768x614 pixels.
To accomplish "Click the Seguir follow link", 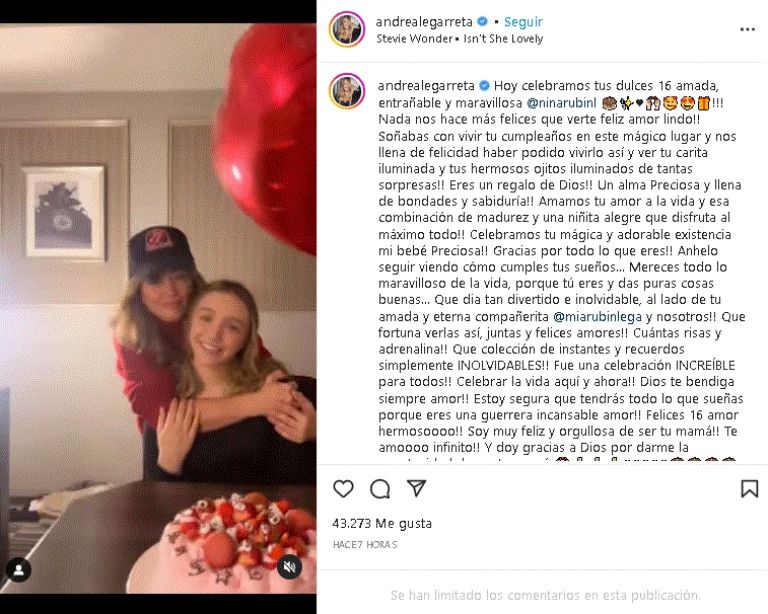I will pos(523,22).
